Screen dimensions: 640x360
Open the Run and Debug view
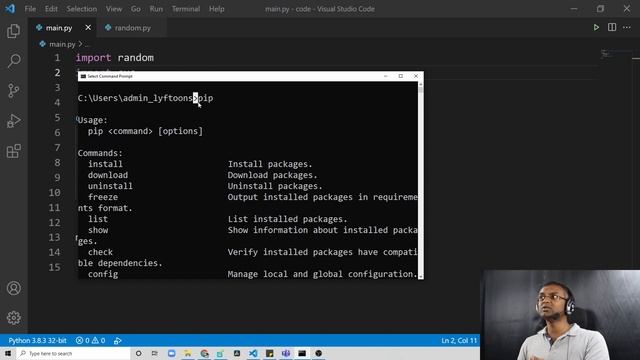coord(13,121)
